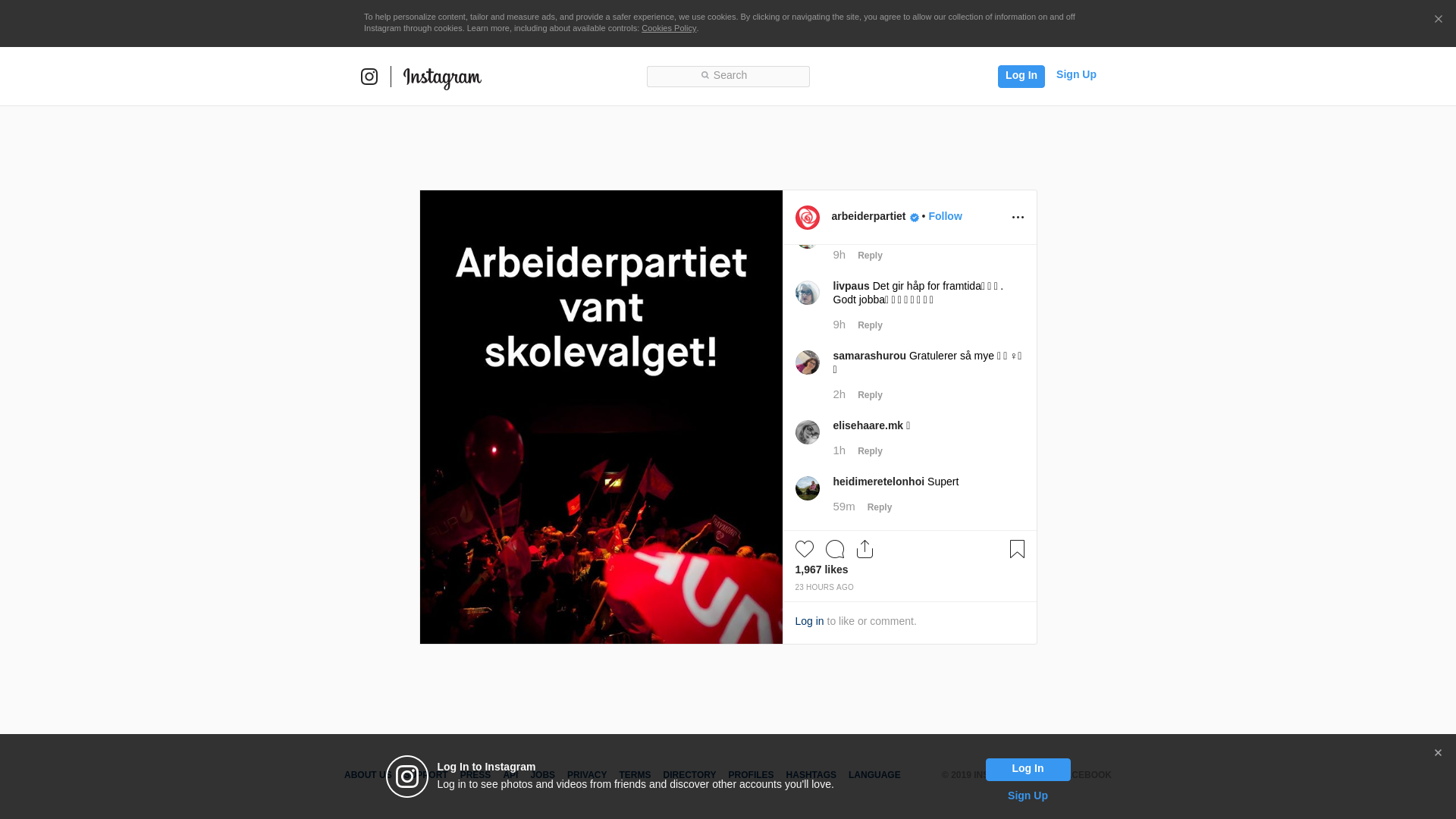Image resolution: width=1456 pixels, height=819 pixels.
Task: Click Sign Up in bottom banner
Action: 1028,795
